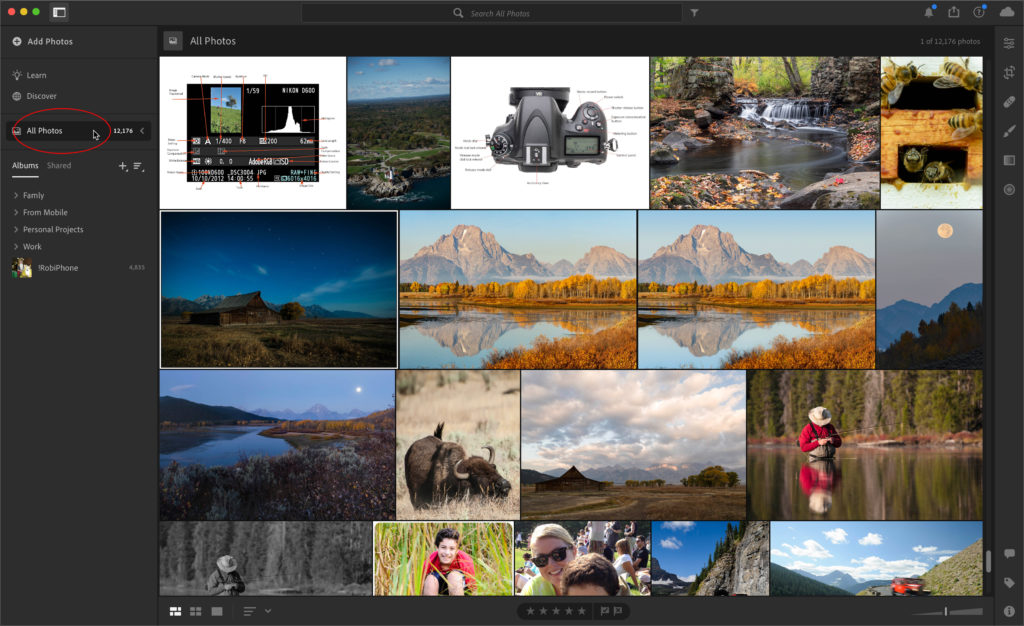Switch to photo grid view

(x=176, y=611)
